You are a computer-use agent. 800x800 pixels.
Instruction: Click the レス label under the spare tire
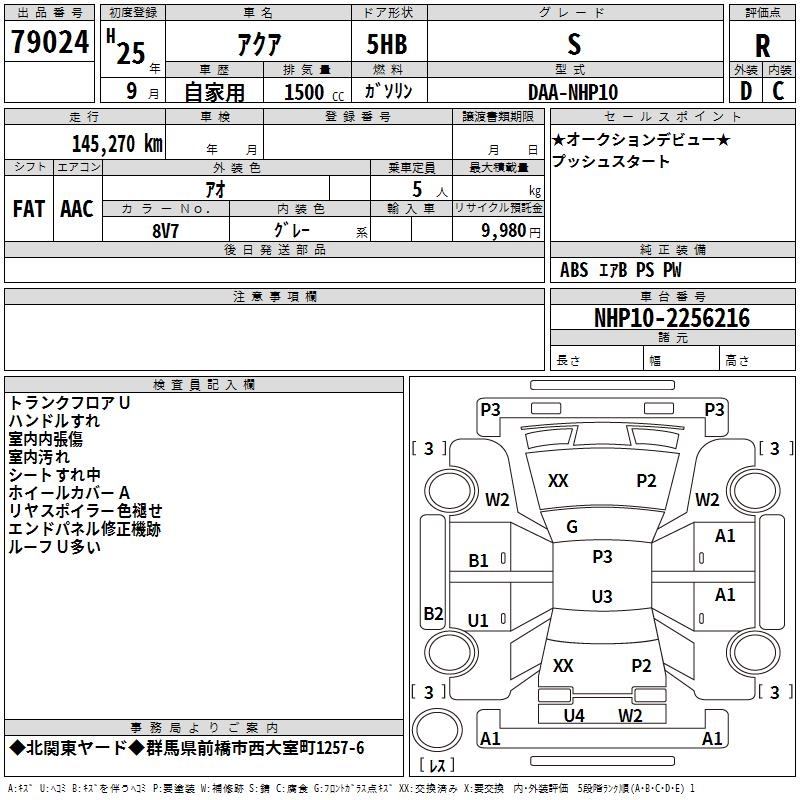(x=437, y=765)
